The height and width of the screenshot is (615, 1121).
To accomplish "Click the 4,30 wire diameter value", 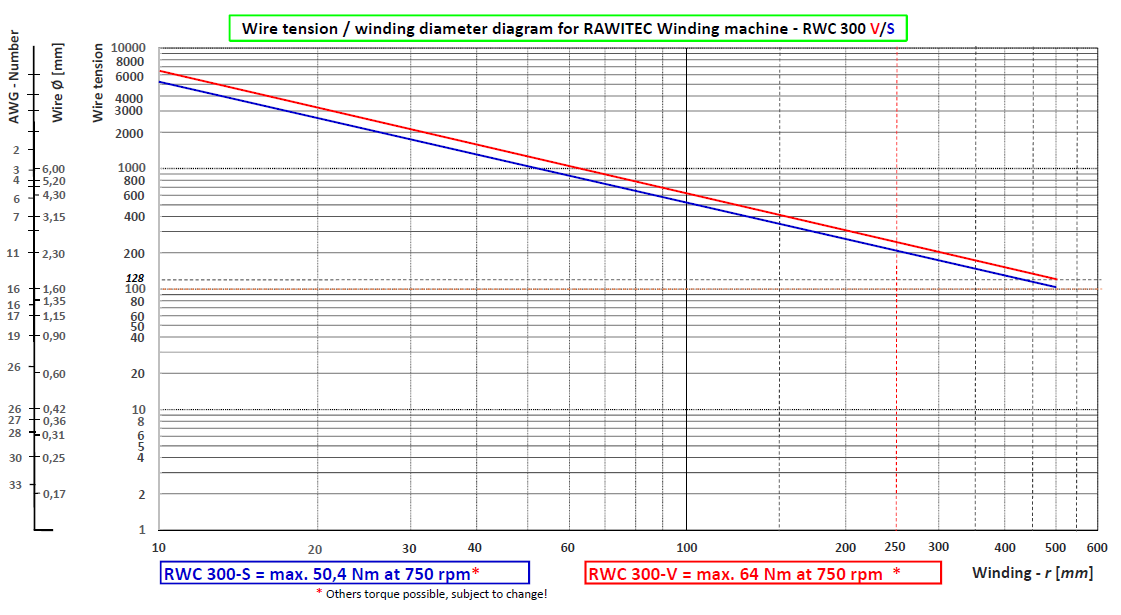I will click(54, 195).
